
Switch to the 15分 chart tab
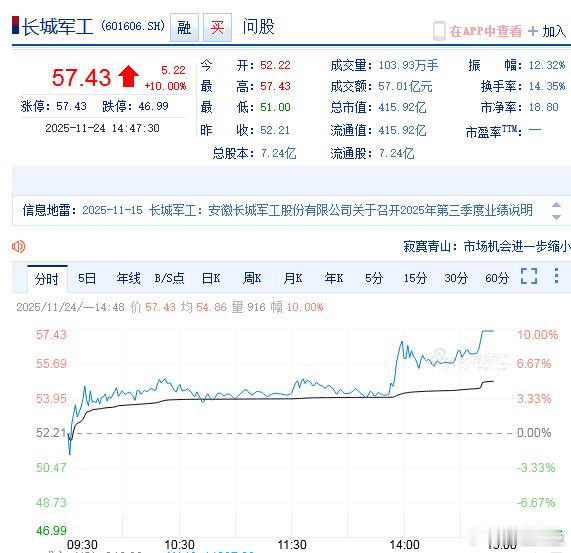point(416,279)
